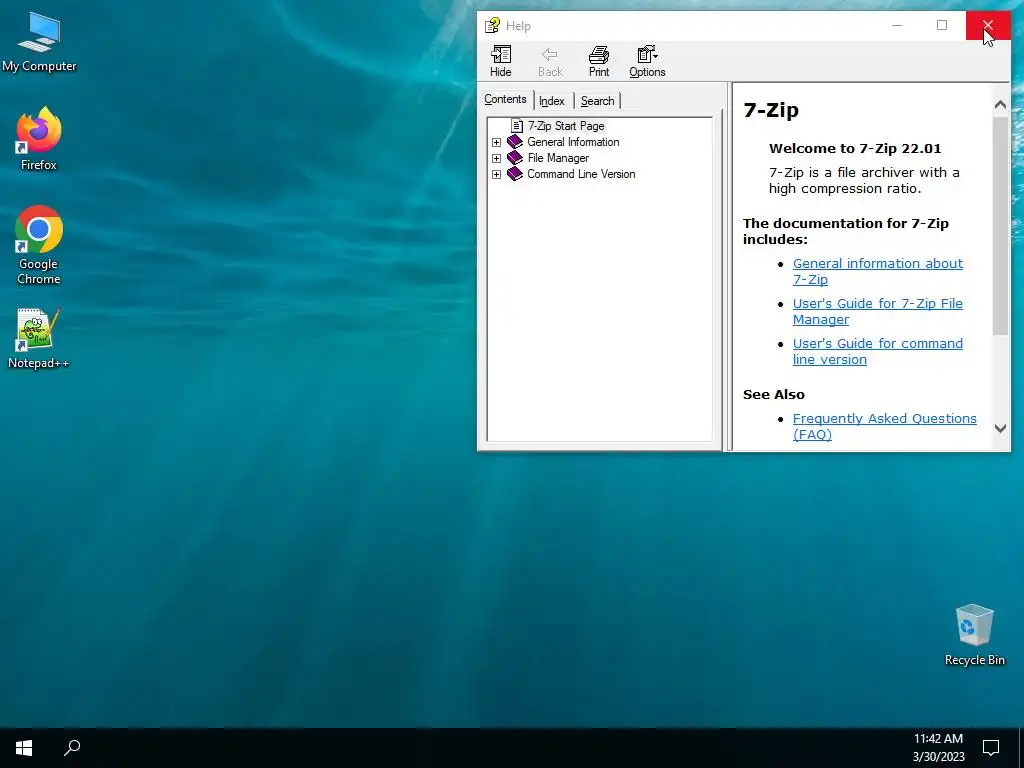This screenshot has height=768, width=1024.
Task: Click the help page scroll down arrow
Action: tap(1000, 428)
